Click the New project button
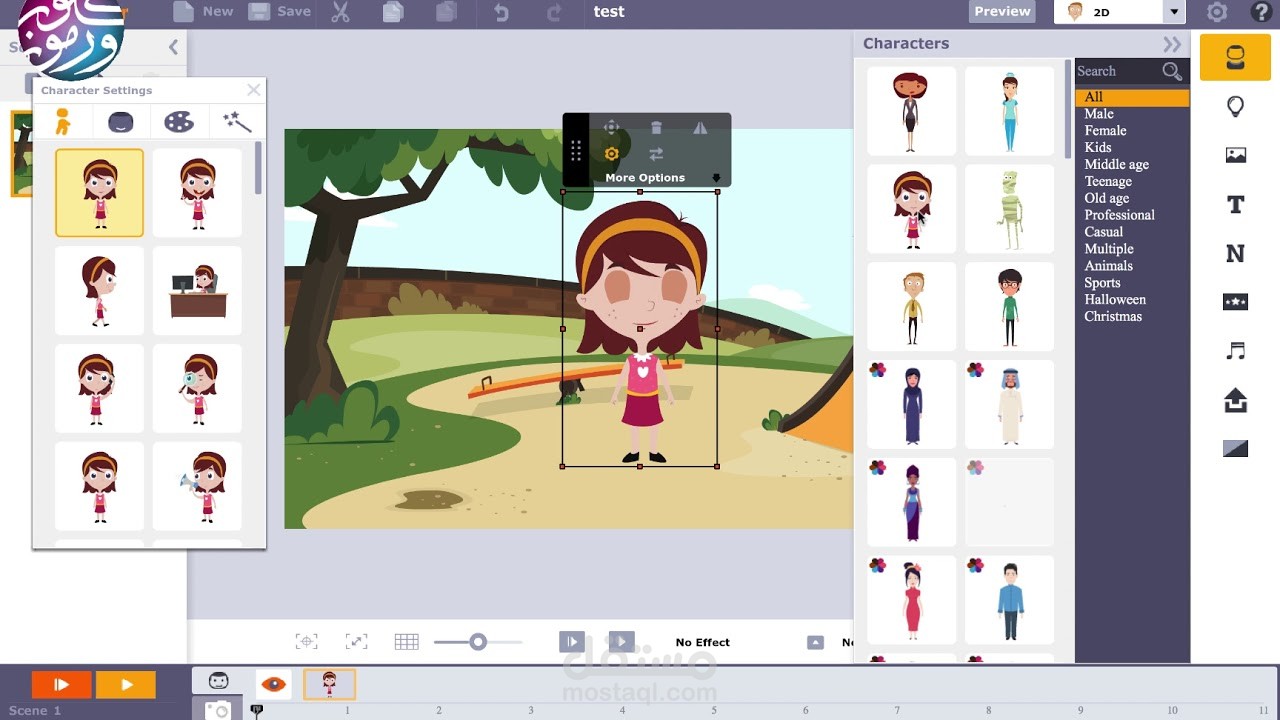Viewport: 1280px width, 720px height. [203, 12]
